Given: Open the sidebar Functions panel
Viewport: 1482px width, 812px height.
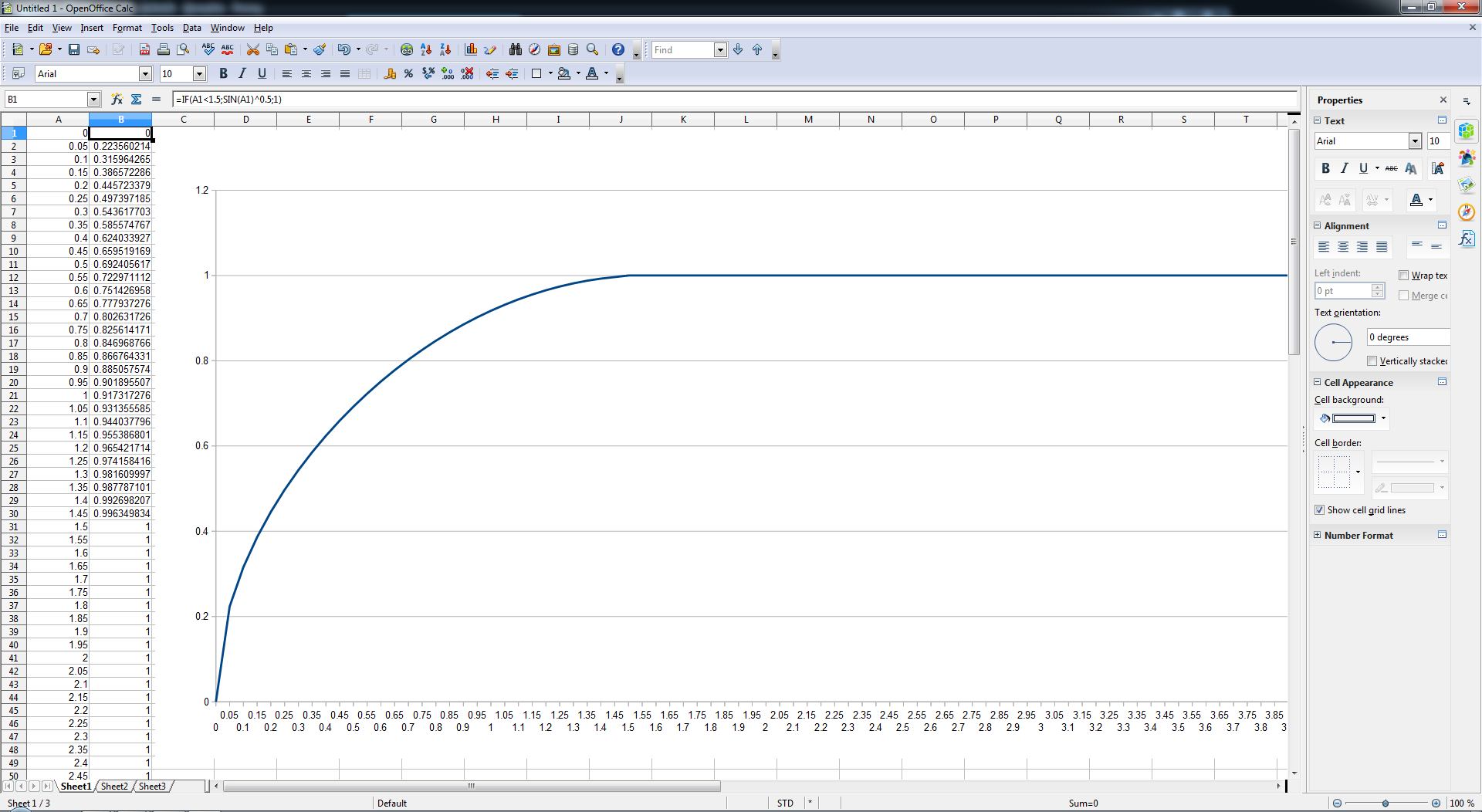Looking at the screenshot, I should (x=1467, y=239).
